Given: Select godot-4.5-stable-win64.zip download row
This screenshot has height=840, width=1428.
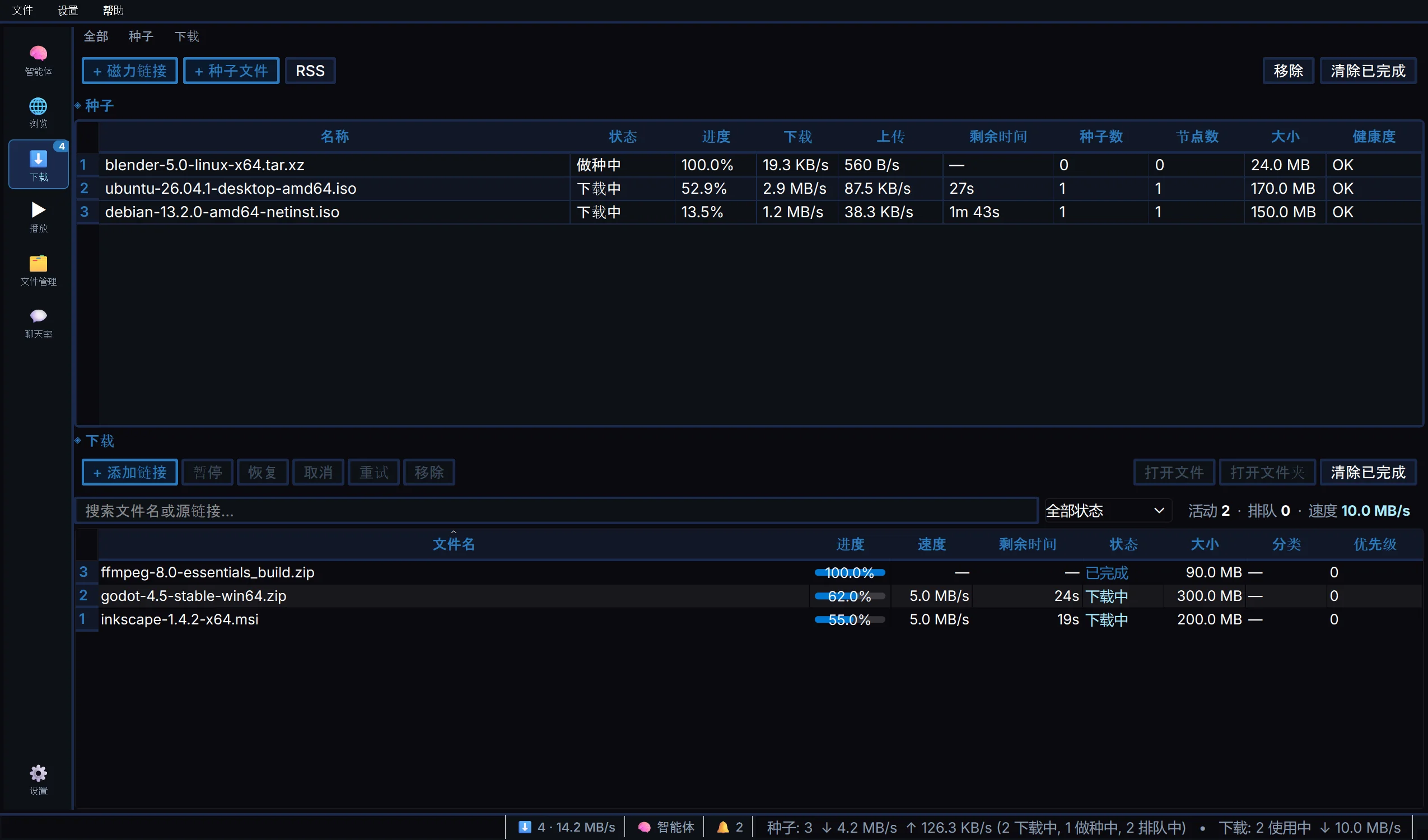Looking at the screenshot, I should [749, 596].
